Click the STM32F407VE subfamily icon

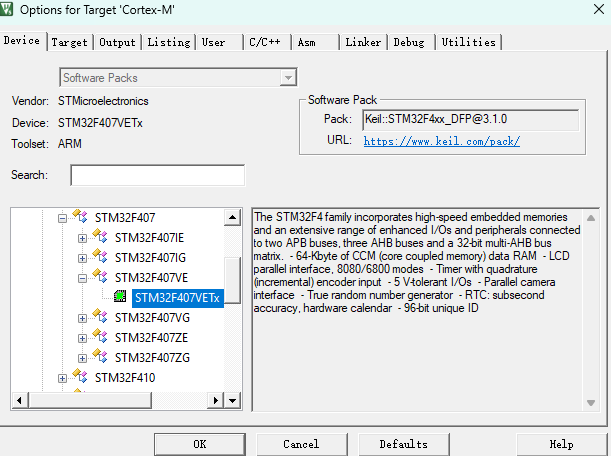click(x=100, y=276)
